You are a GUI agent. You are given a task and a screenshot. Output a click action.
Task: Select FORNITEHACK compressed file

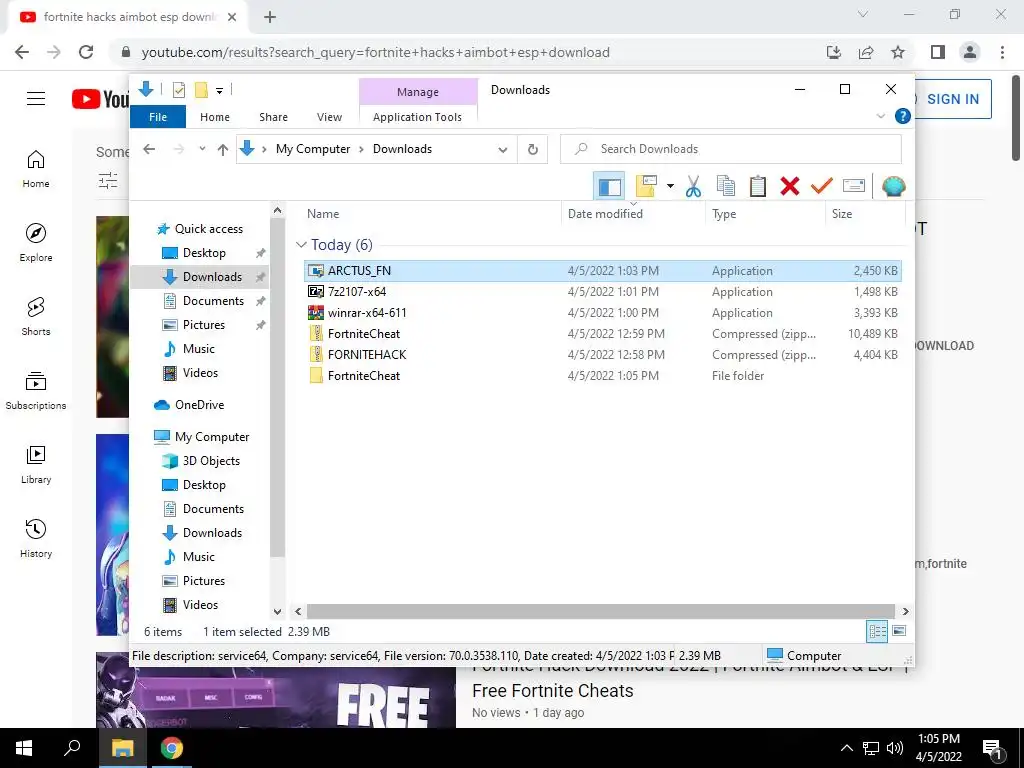pyautogui.click(x=603, y=355)
